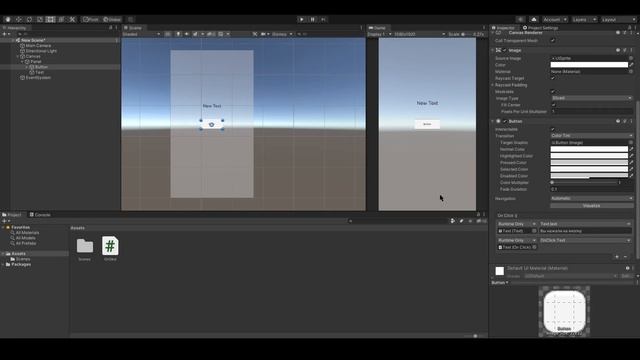
Task: Remove the selected On Click event entry
Action: tap(625, 257)
